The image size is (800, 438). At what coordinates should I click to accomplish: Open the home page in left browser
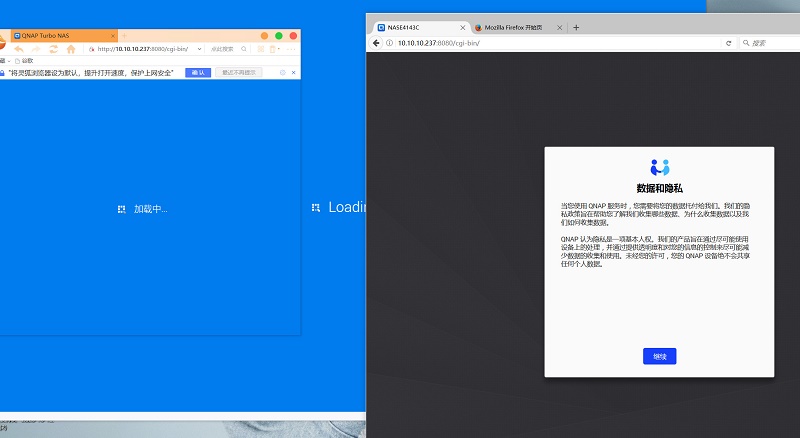[x=71, y=49]
